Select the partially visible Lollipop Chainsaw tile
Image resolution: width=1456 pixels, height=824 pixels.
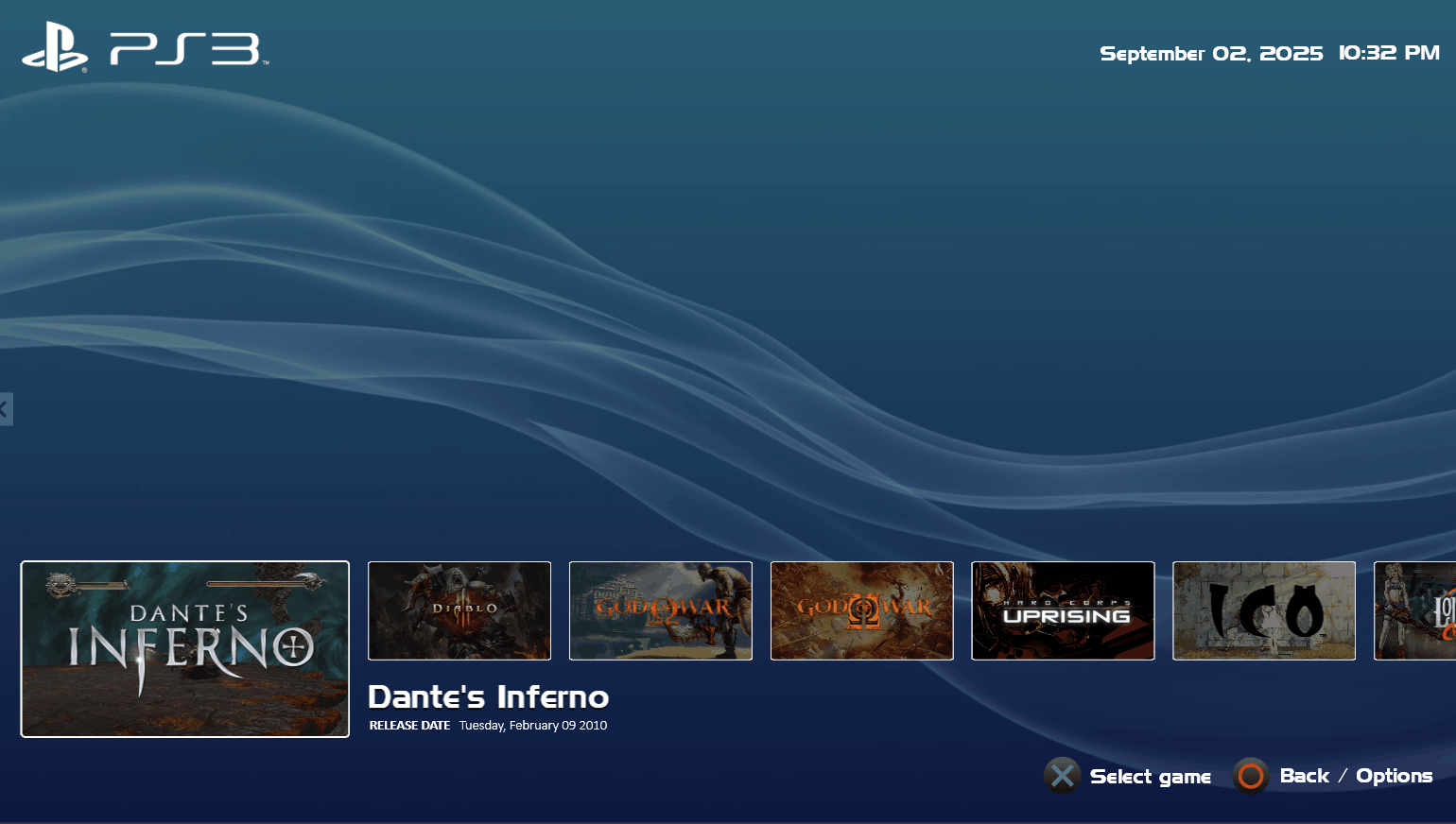click(1415, 610)
